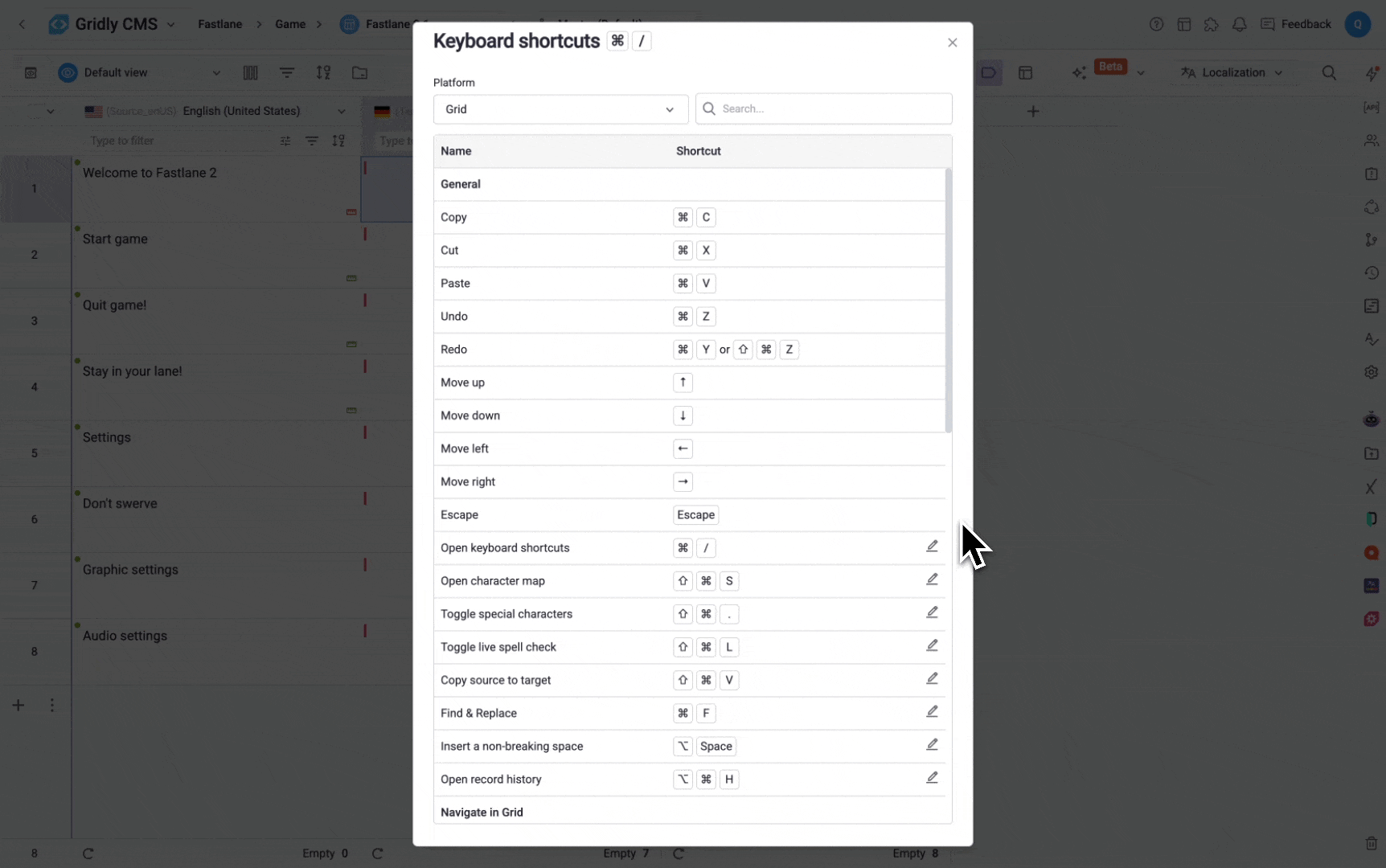Click pencil icon for Toggle live spell check
The height and width of the screenshot is (868, 1386).
[932, 645]
